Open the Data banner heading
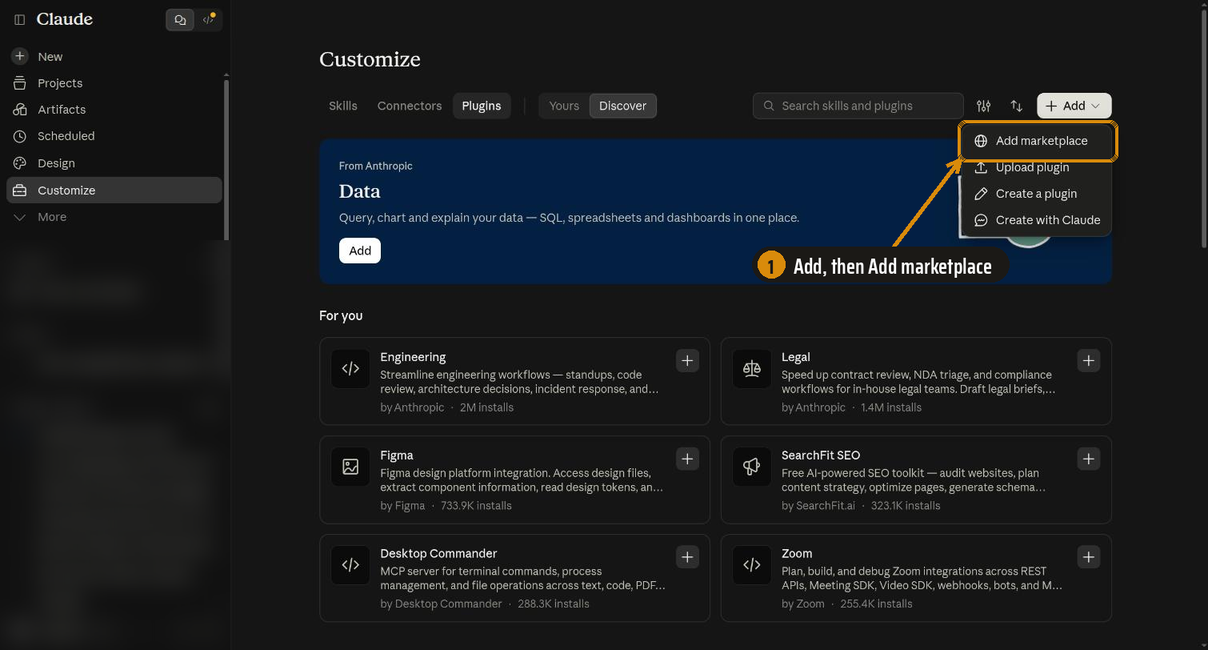The height and width of the screenshot is (650, 1208). point(360,192)
